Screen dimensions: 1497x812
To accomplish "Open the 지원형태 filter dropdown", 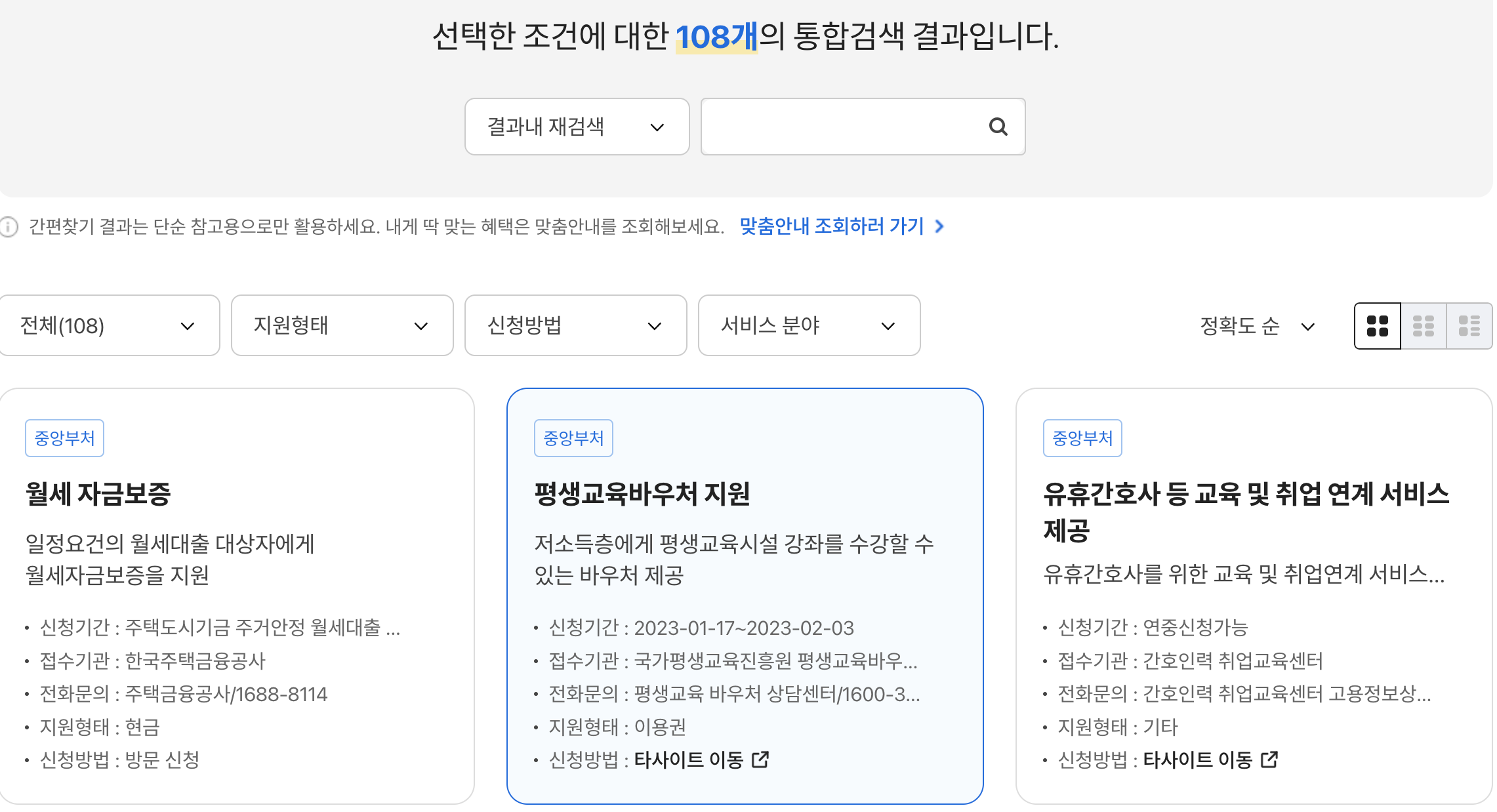I will (x=342, y=325).
